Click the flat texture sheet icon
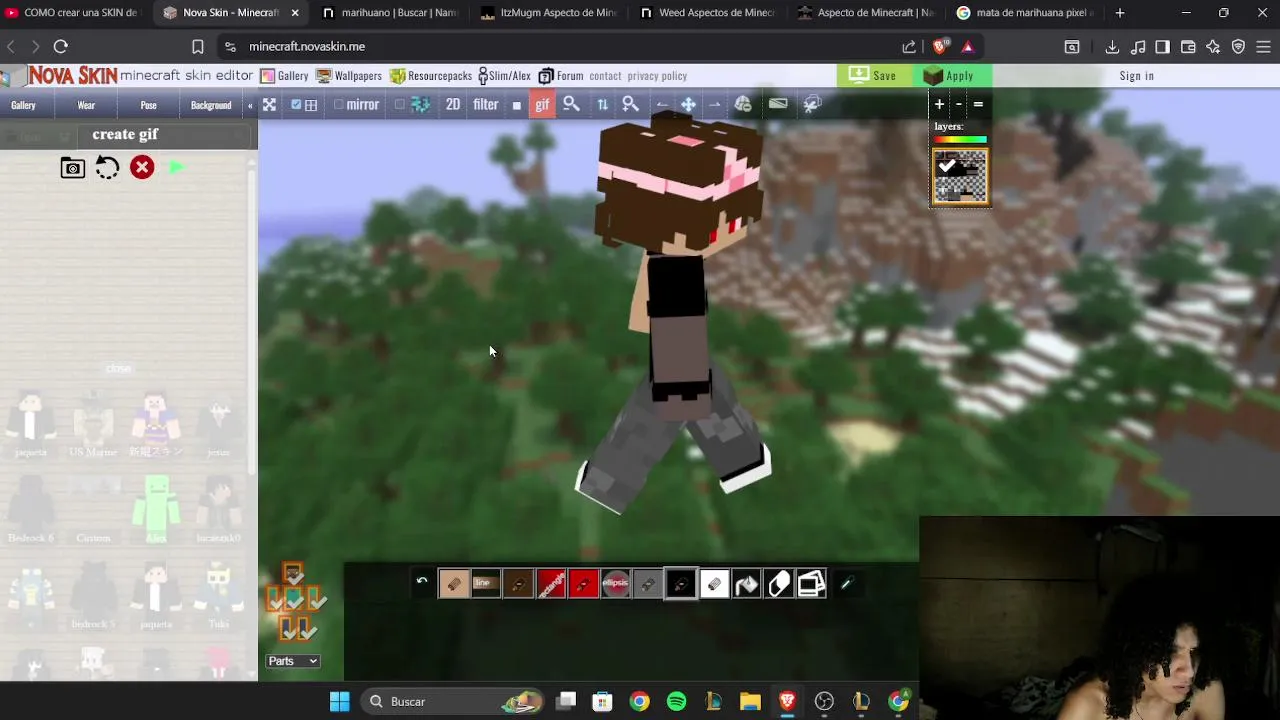This screenshot has width=1280, height=720. (778, 104)
